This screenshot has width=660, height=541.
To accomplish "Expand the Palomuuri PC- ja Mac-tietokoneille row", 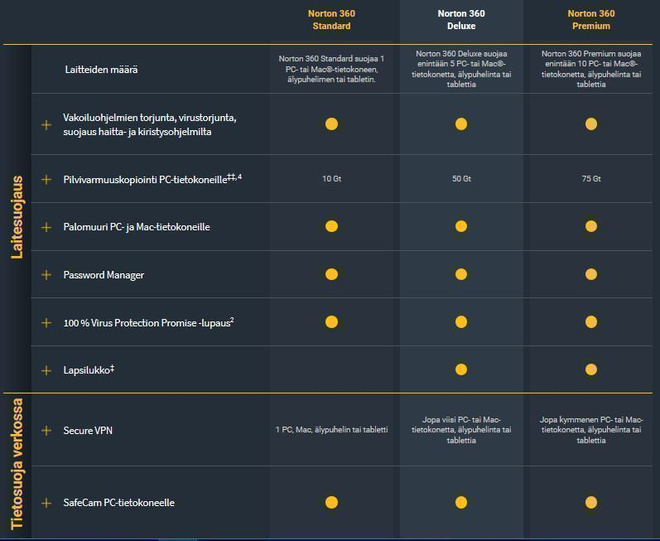I will pos(46,227).
